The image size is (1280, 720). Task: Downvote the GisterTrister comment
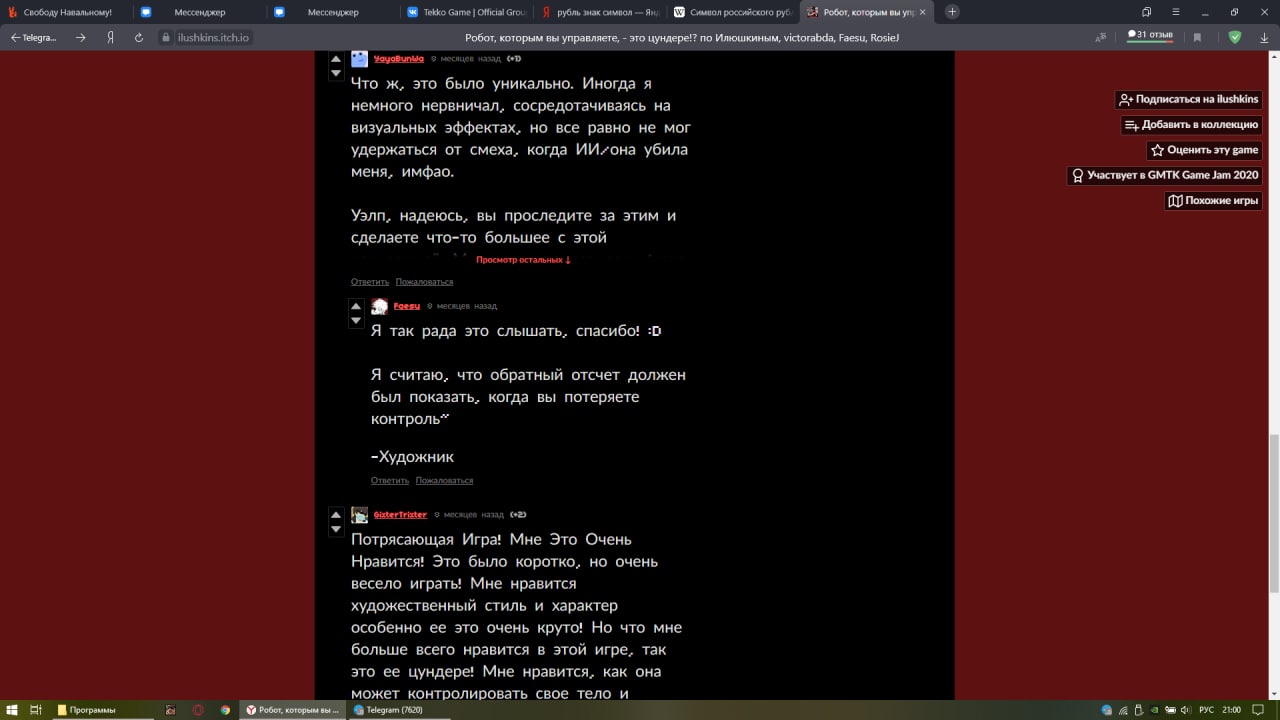(336, 529)
